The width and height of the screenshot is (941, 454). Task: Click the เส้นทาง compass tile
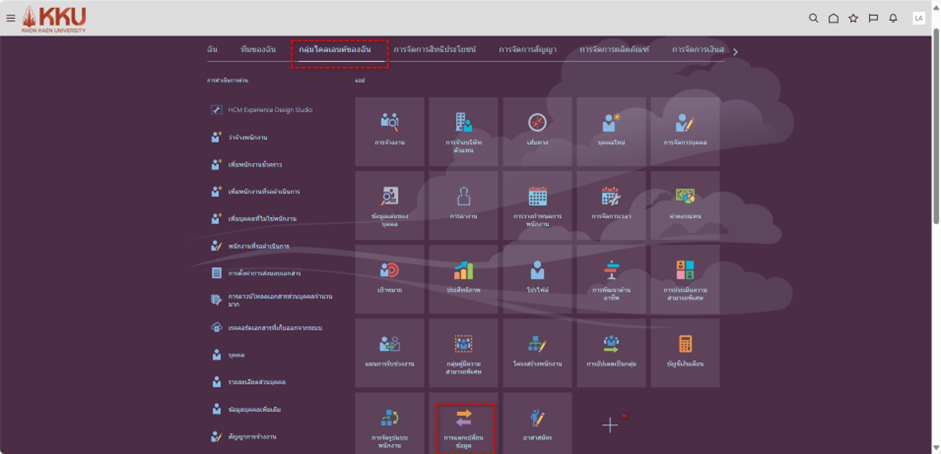[x=537, y=130]
